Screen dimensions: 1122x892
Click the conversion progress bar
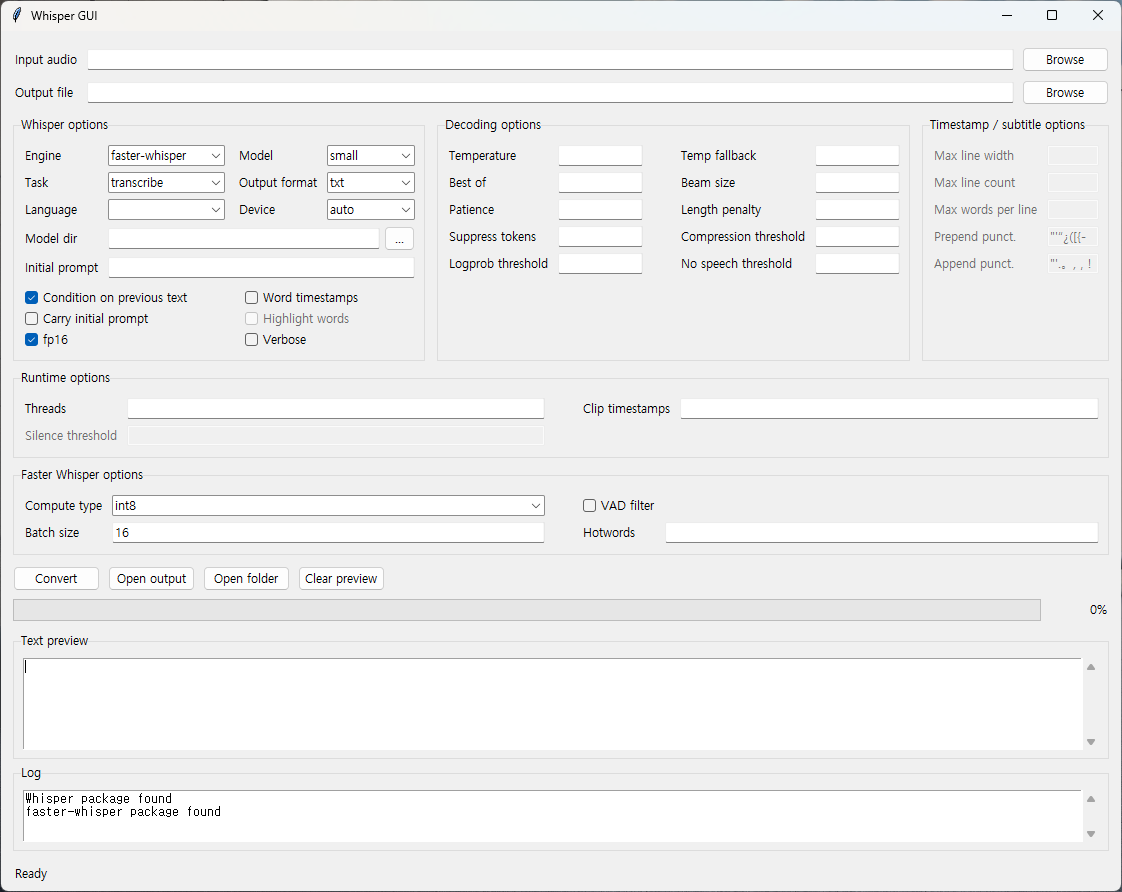point(527,610)
